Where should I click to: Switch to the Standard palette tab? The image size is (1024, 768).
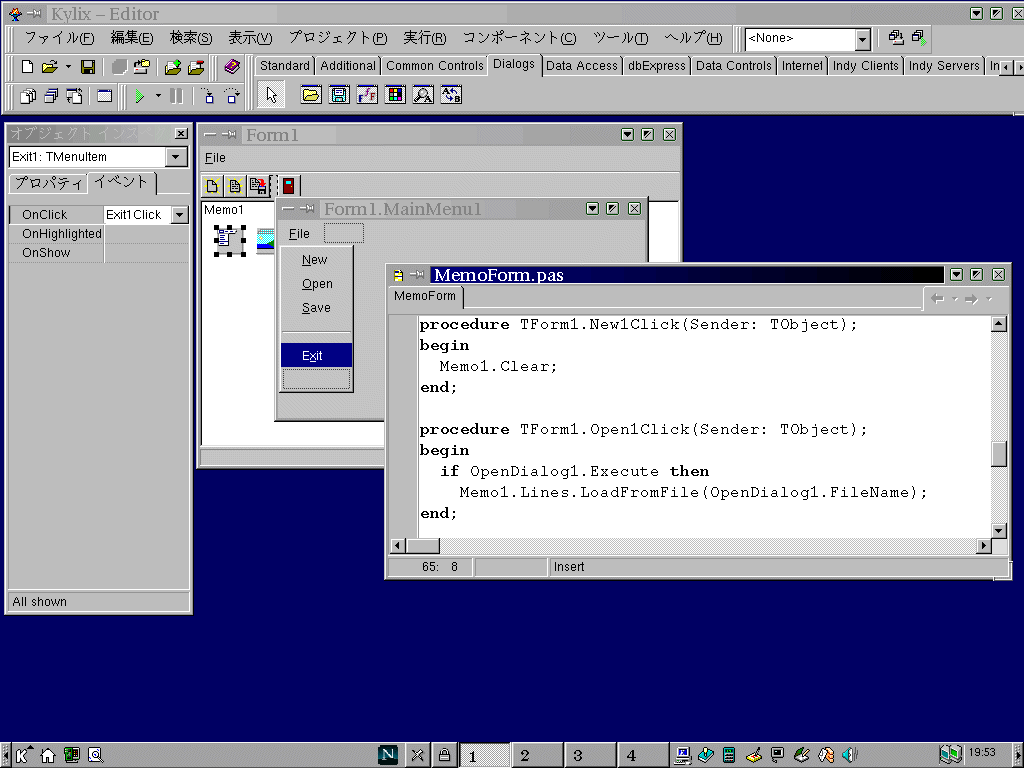285,65
